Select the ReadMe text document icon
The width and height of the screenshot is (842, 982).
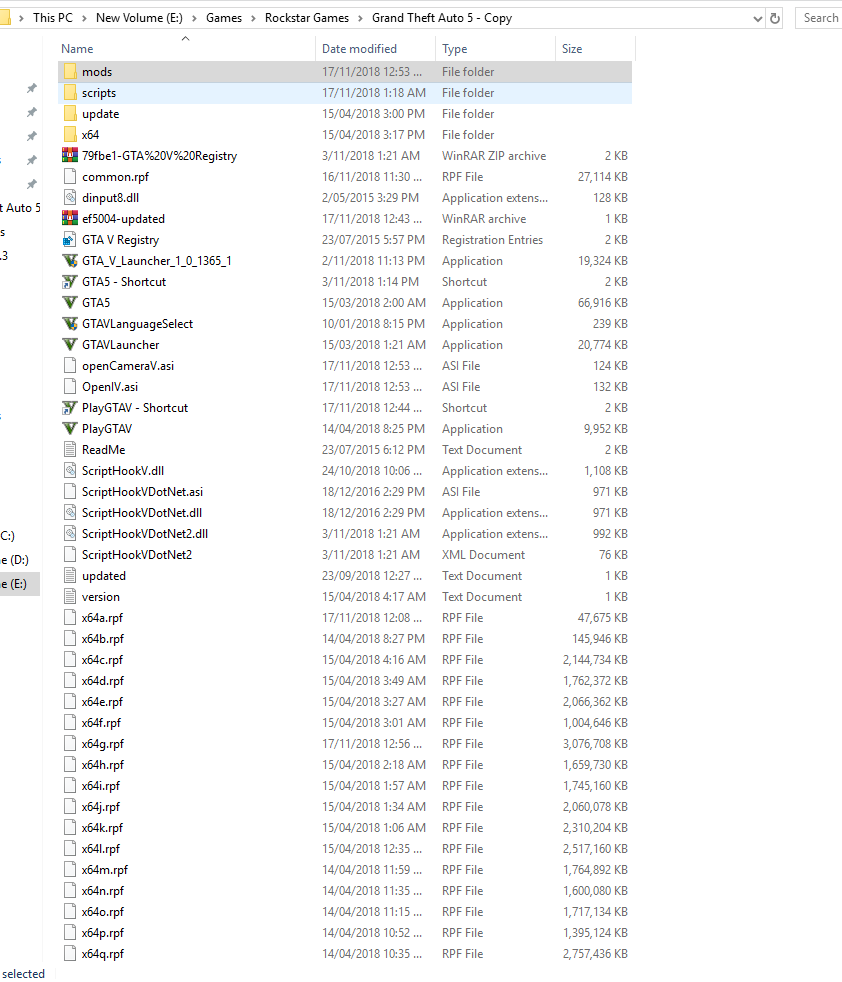70,450
